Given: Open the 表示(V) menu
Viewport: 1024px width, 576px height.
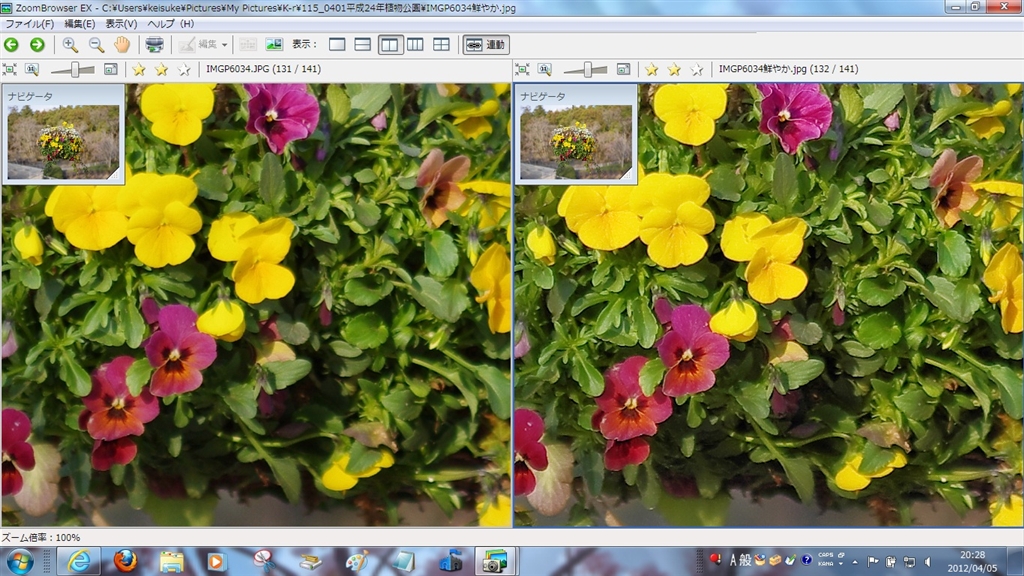Looking at the screenshot, I should tap(121, 23).
